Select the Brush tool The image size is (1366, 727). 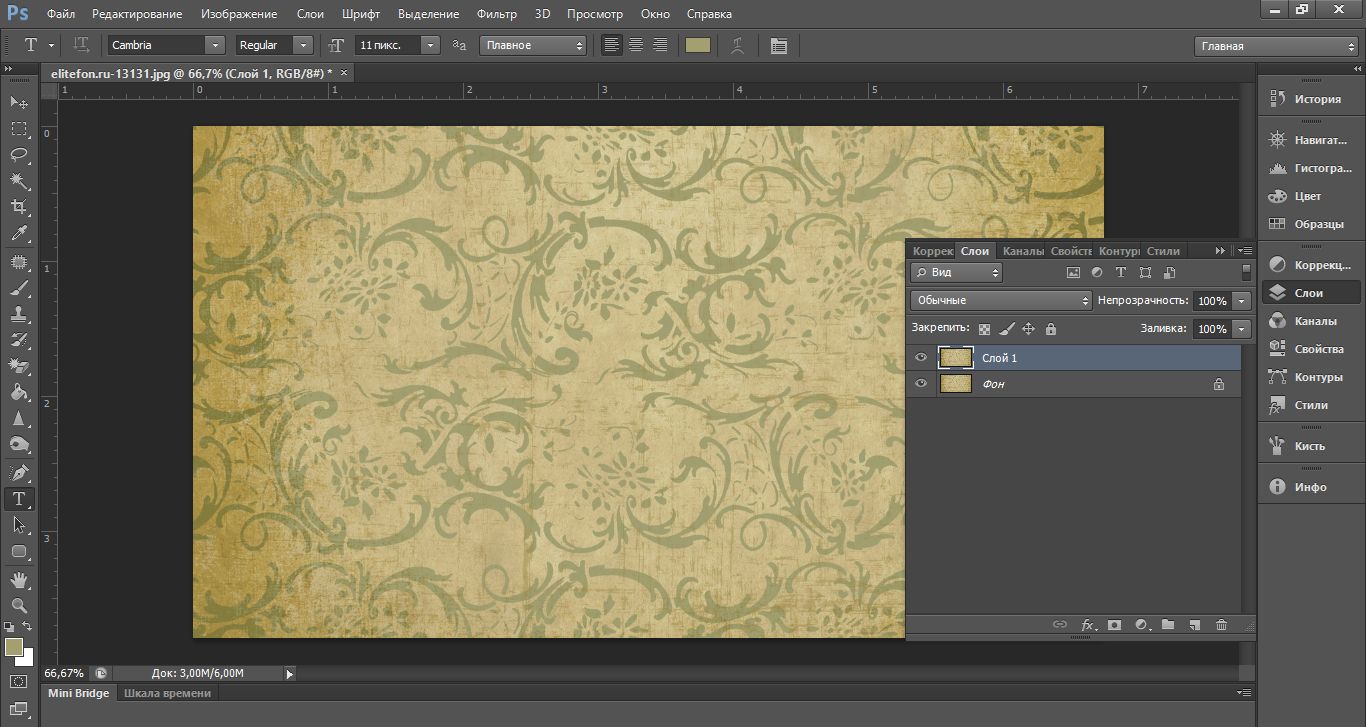tap(19, 290)
